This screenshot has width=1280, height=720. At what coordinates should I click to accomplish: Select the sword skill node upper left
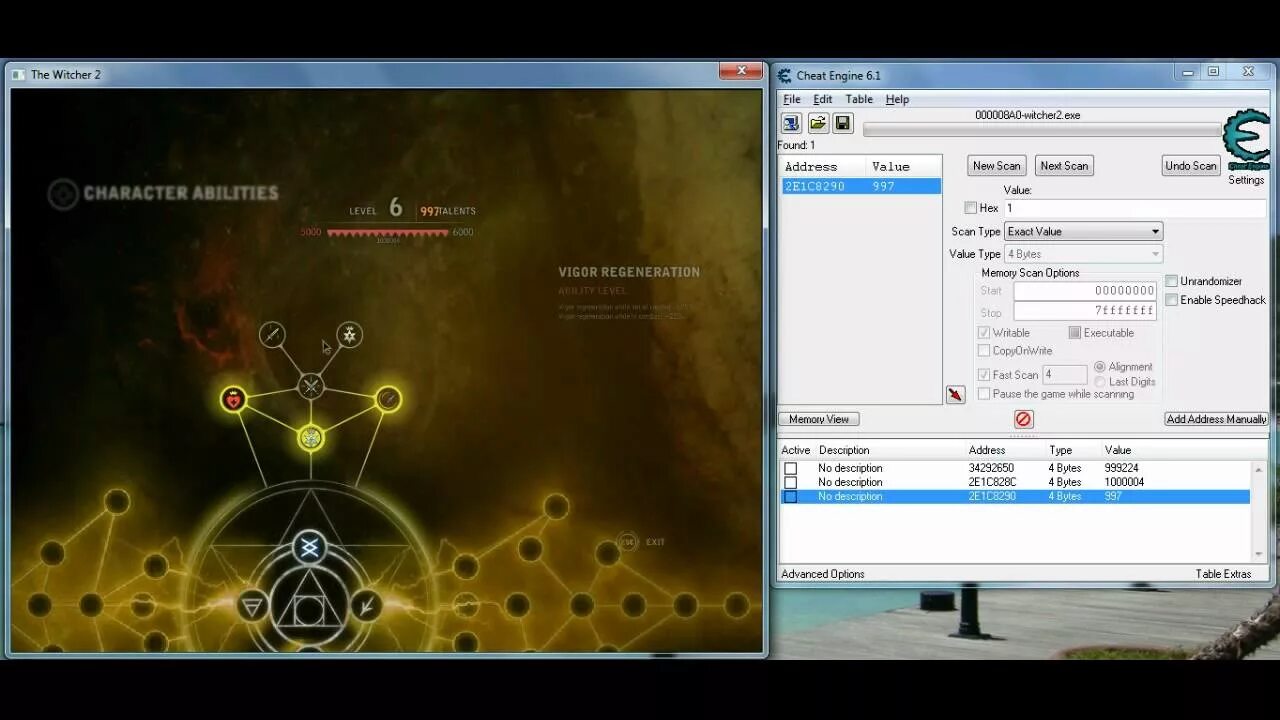(x=272, y=334)
